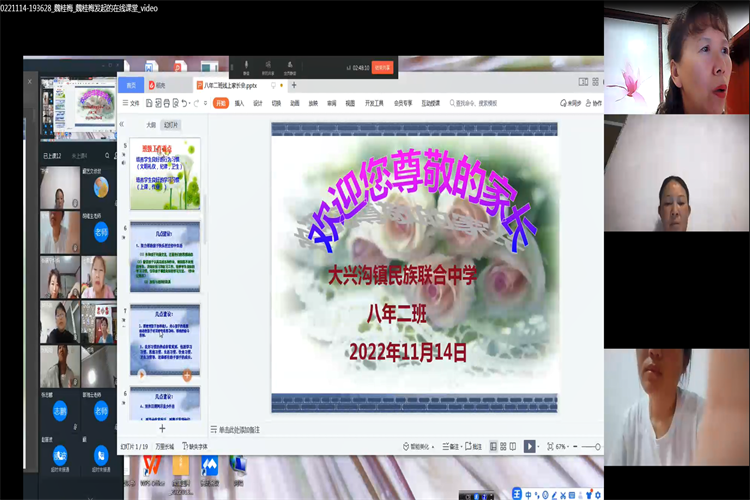750x500 pixels.
Task: Open the 动画 ribbon tab
Action: [x=295, y=103]
